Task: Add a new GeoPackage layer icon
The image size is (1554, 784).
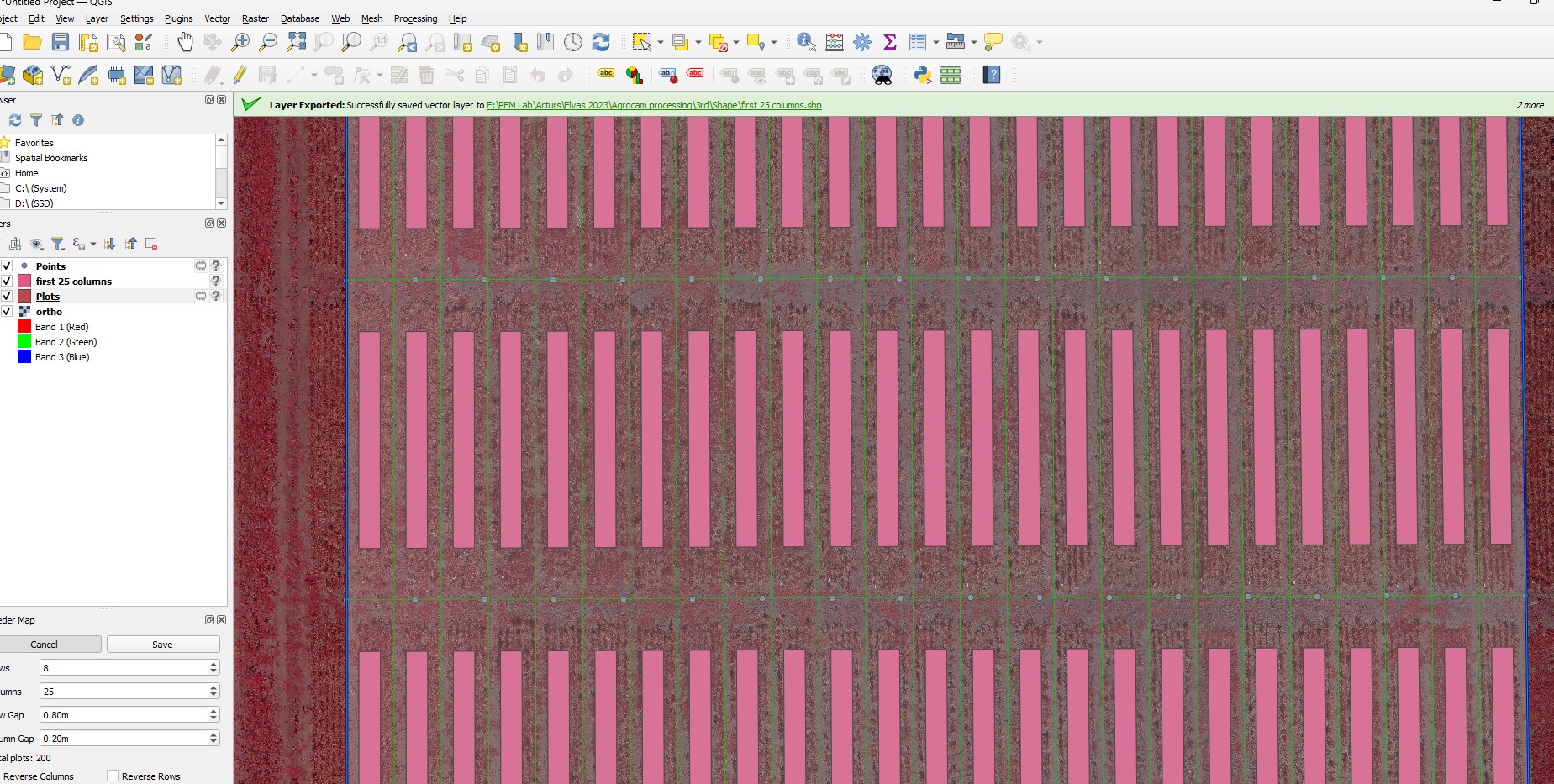Action: pos(33,76)
